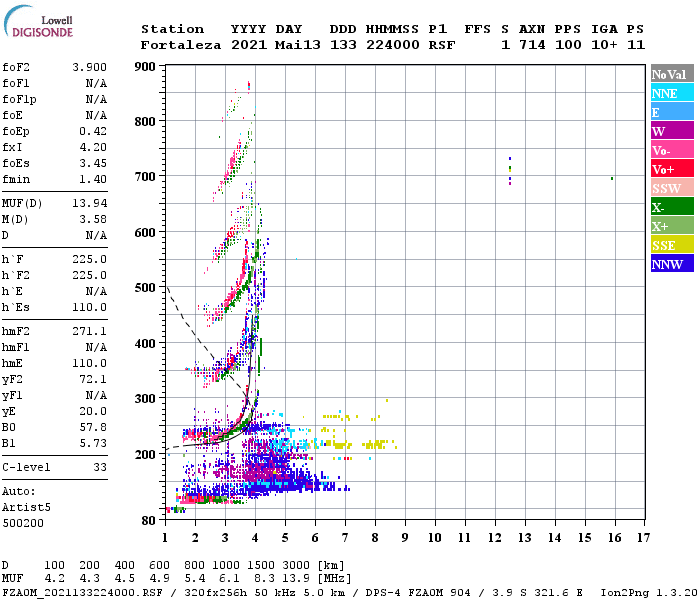Click the AXN value 714
Screen dimensions: 700x600
tap(532, 45)
